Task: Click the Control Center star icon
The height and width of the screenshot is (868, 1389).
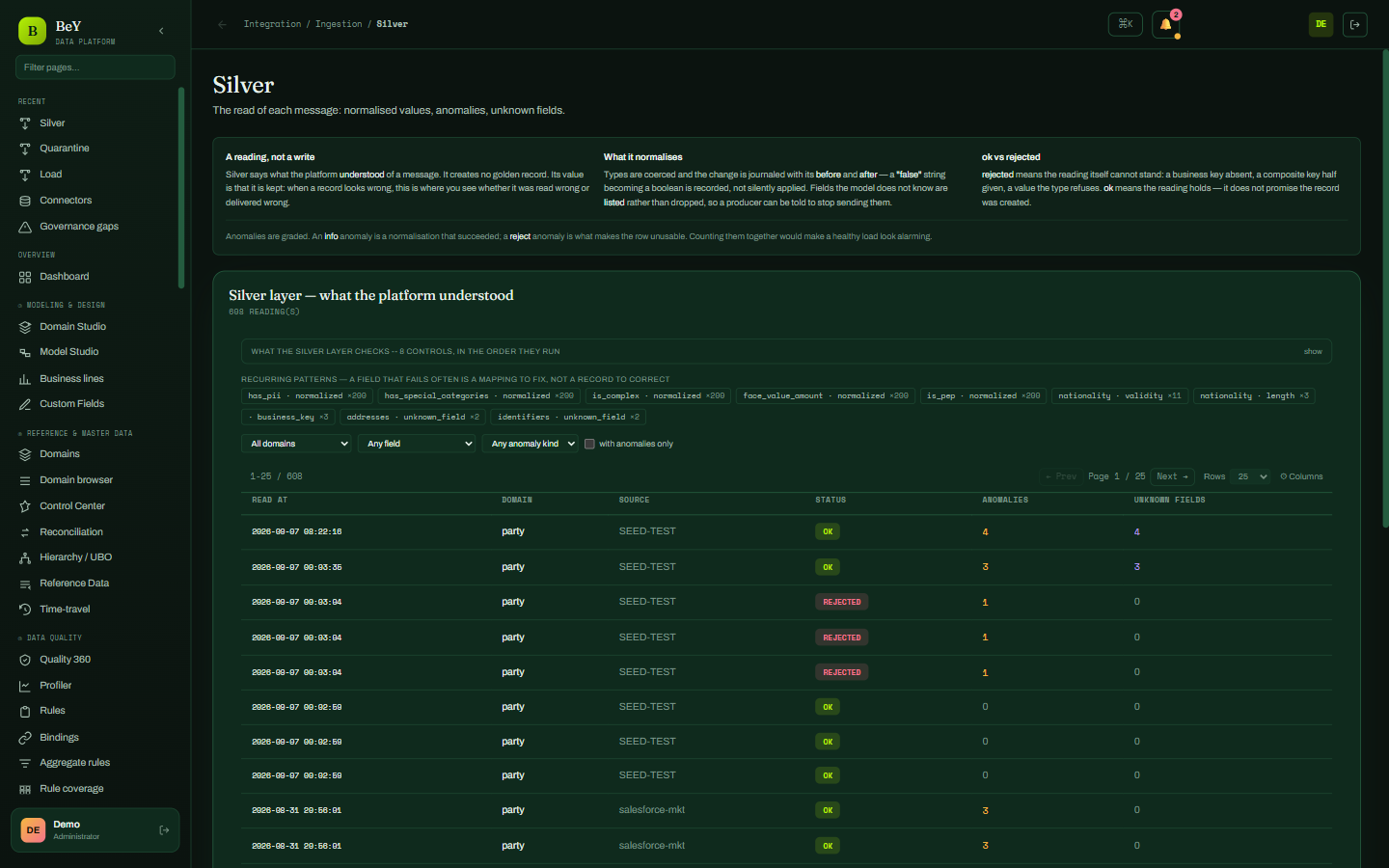Action: coord(25,506)
